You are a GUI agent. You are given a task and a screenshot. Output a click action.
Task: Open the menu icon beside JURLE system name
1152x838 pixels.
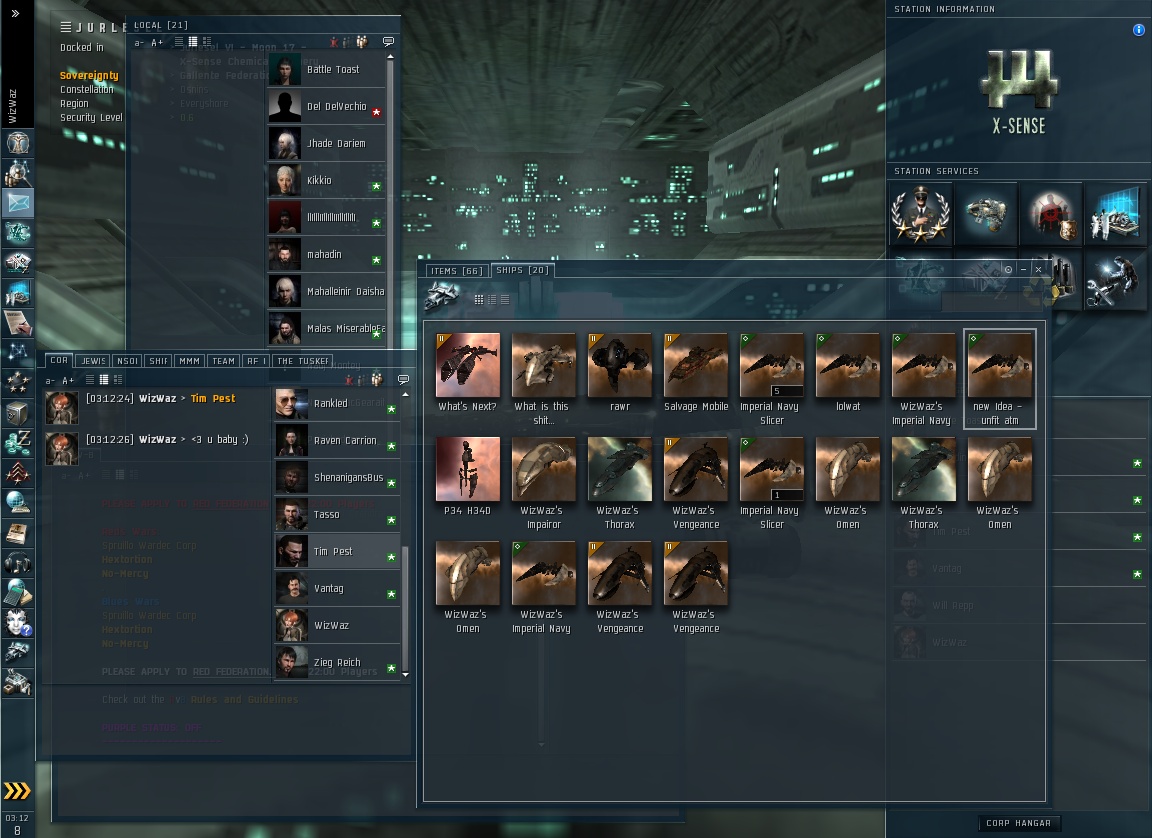(x=66, y=27)
